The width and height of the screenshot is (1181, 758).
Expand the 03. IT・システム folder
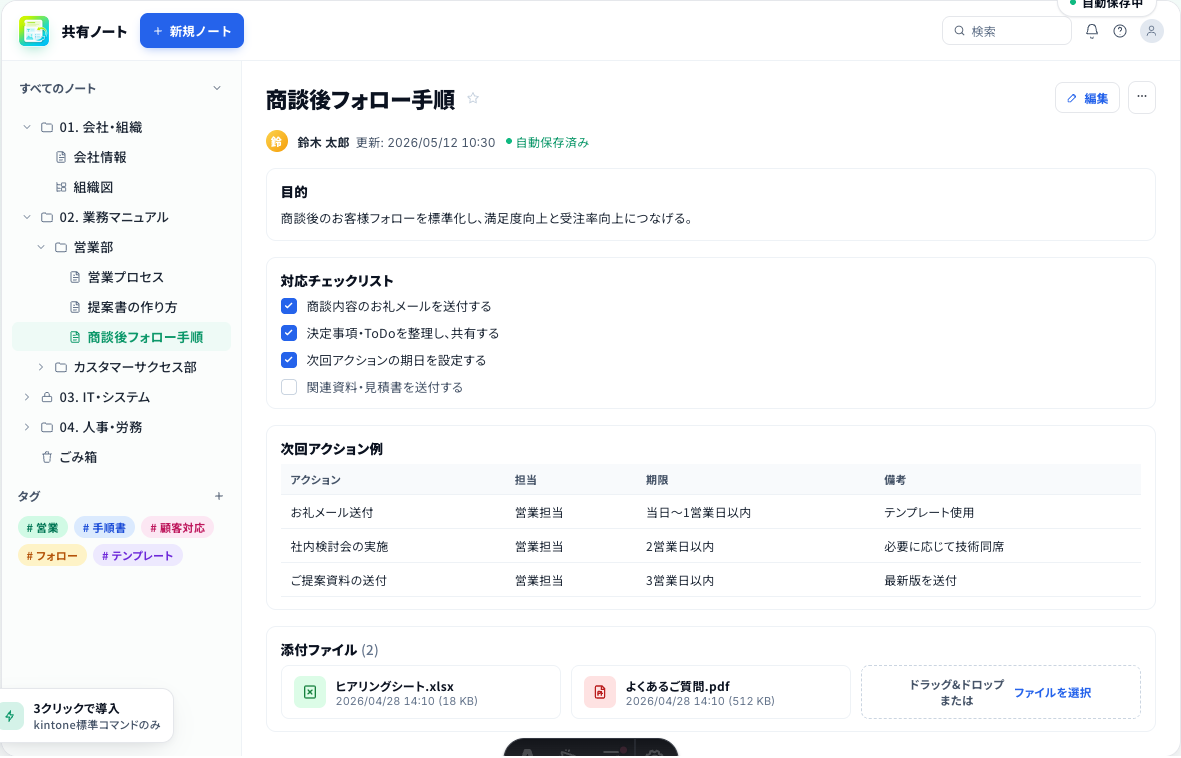point(27,397)
